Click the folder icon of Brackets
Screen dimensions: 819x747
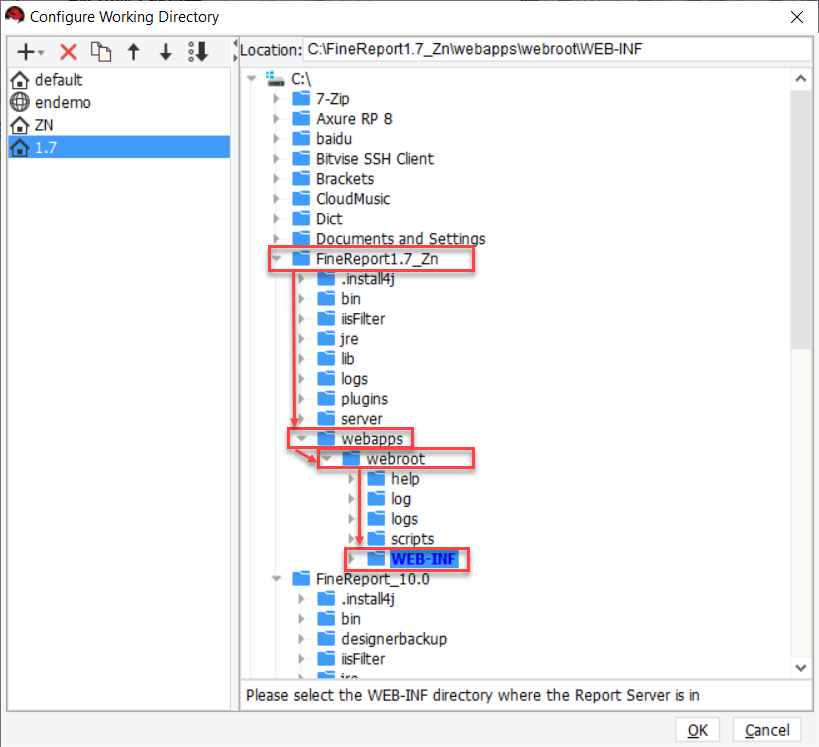coord(301,179)
